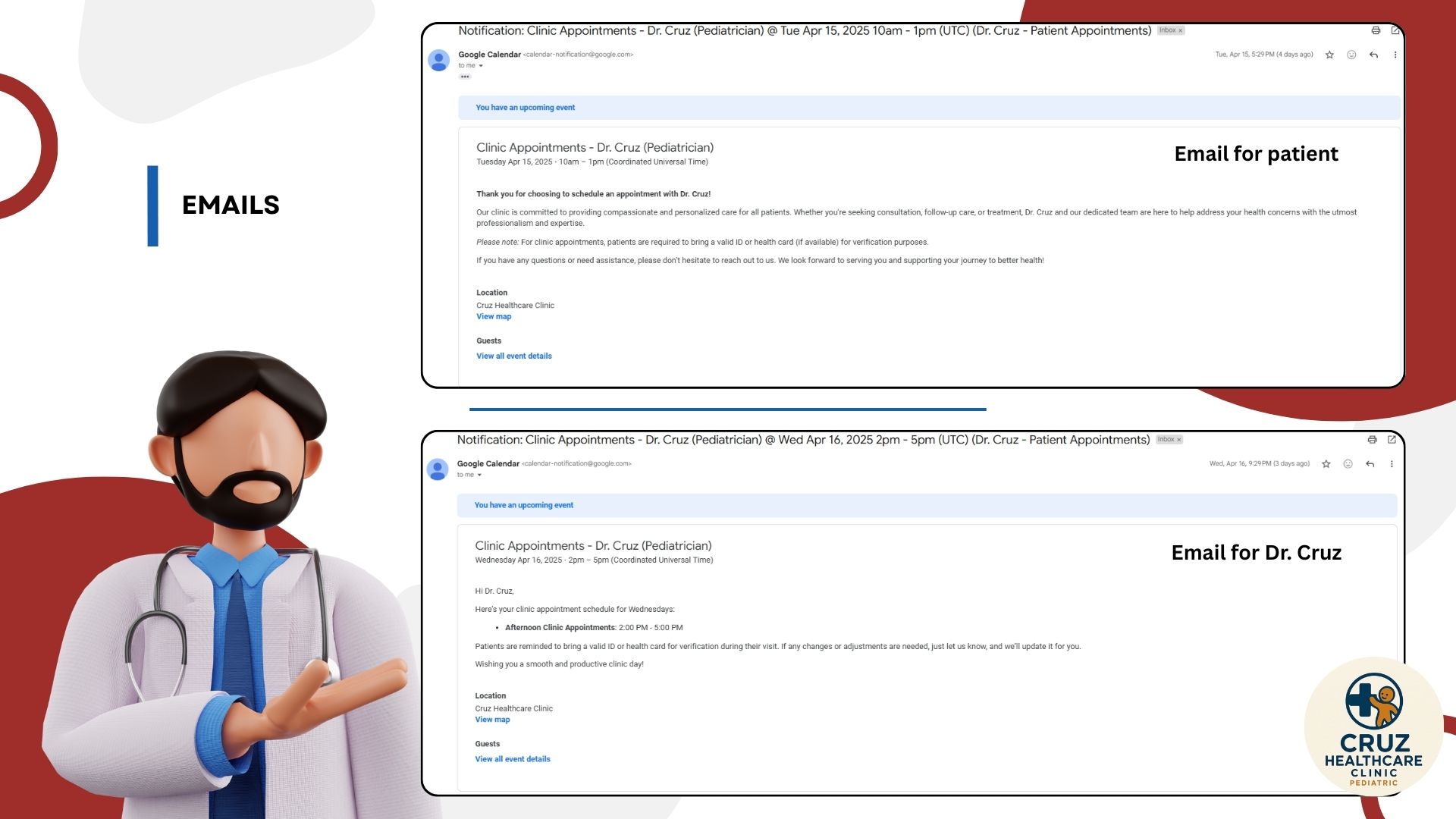This screenshot has width=1456, height=819.
Task: Star the Apr 16 Dr. Cruz email
Action: pos(1326,464)
